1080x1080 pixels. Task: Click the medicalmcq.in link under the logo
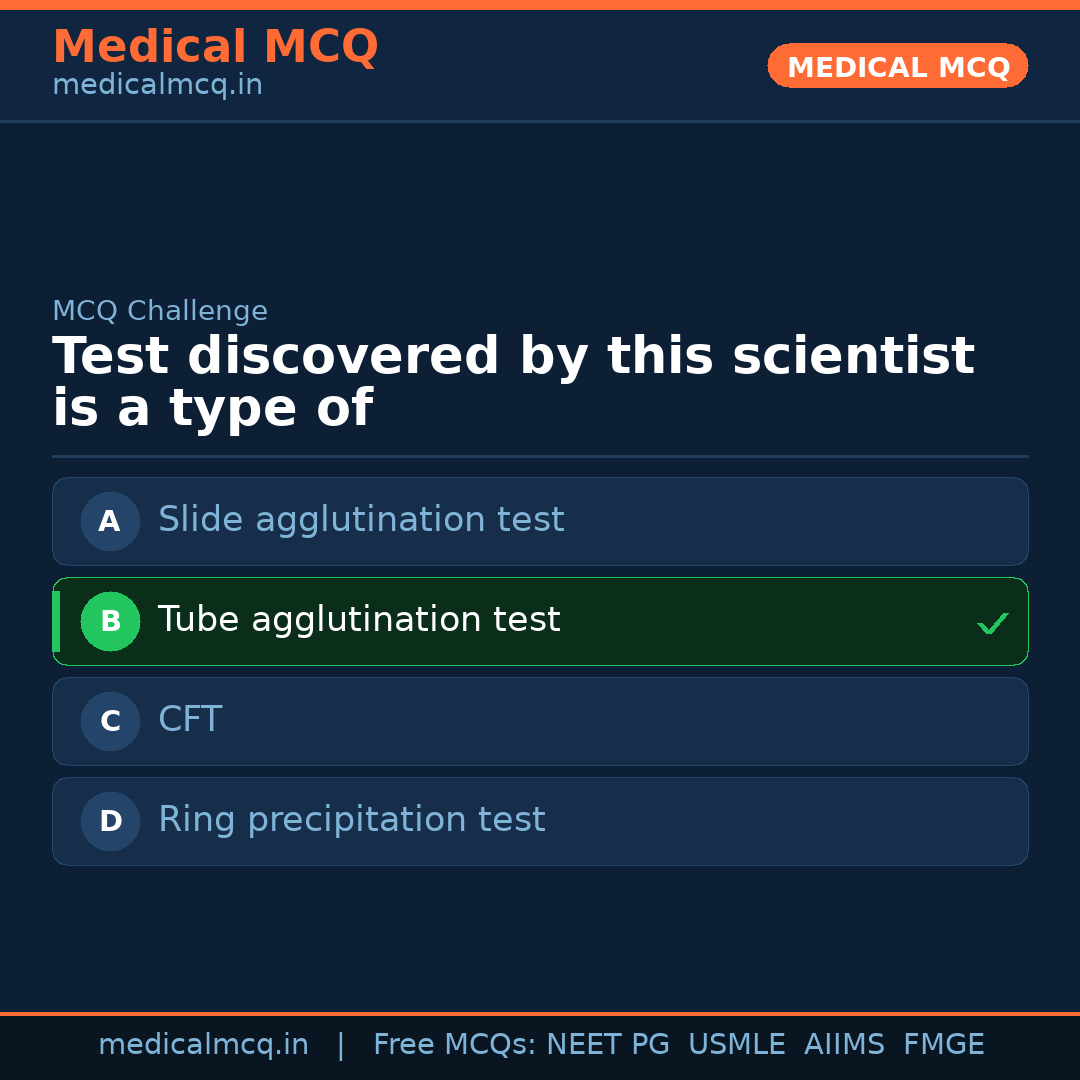(x=157, y=85)
